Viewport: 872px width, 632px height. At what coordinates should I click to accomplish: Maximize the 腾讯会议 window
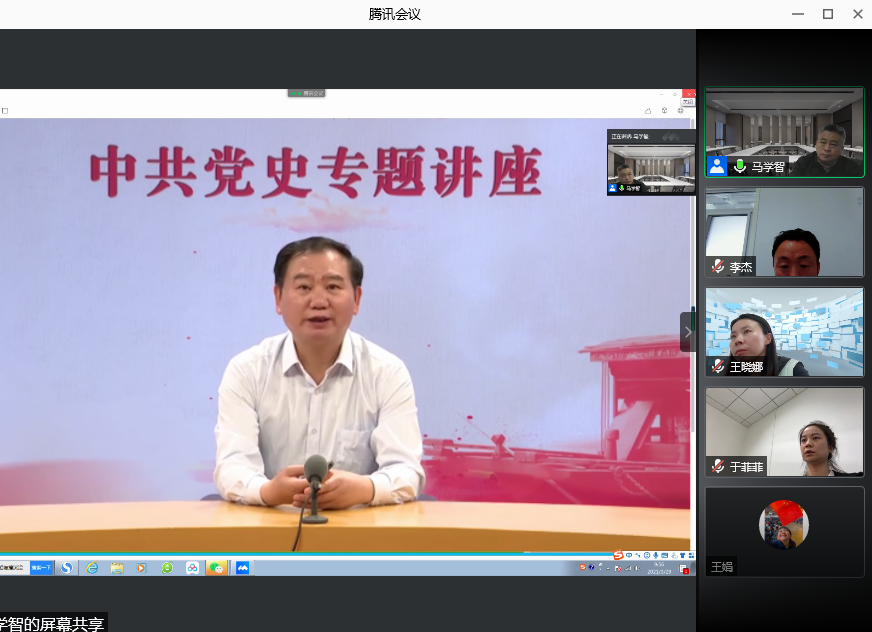point(828,14)
